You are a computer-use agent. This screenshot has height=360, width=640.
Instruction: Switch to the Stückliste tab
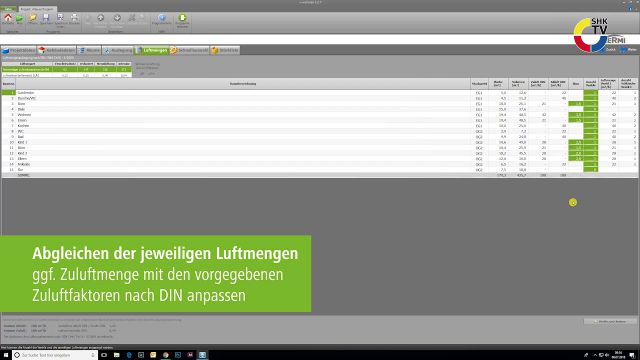click(x=225, y=50)
